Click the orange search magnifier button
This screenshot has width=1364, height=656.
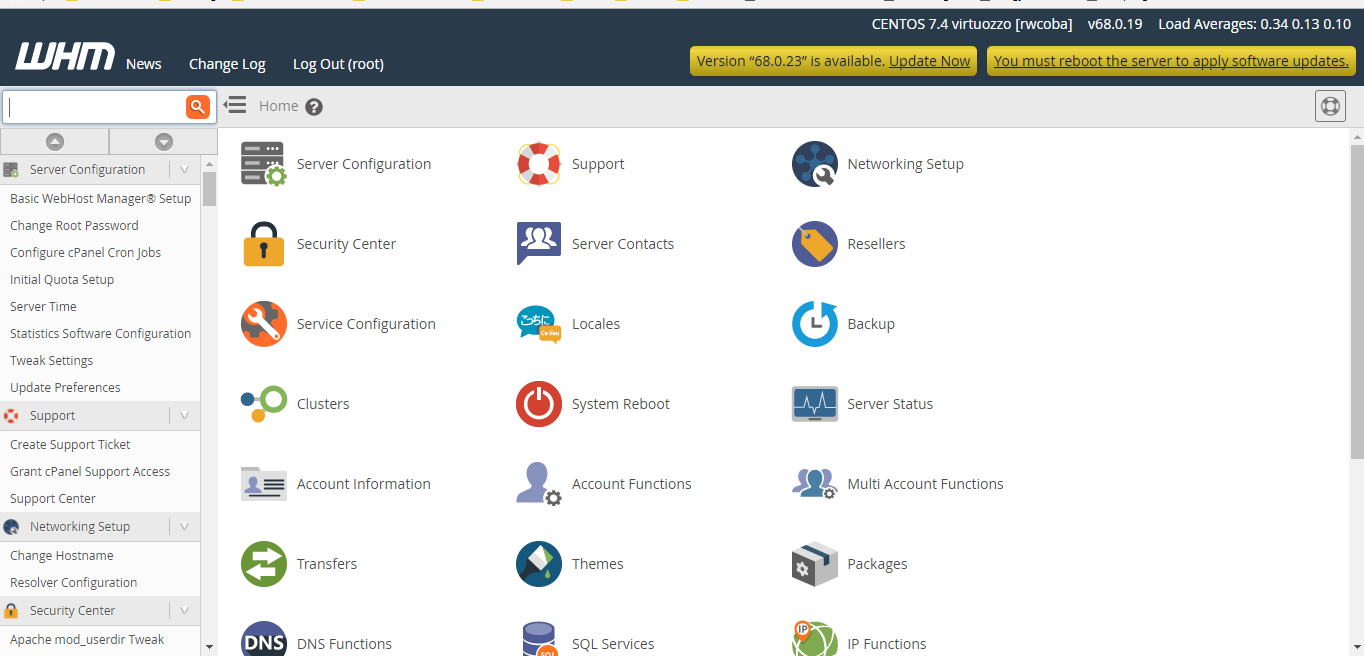[x=198, y=106]
